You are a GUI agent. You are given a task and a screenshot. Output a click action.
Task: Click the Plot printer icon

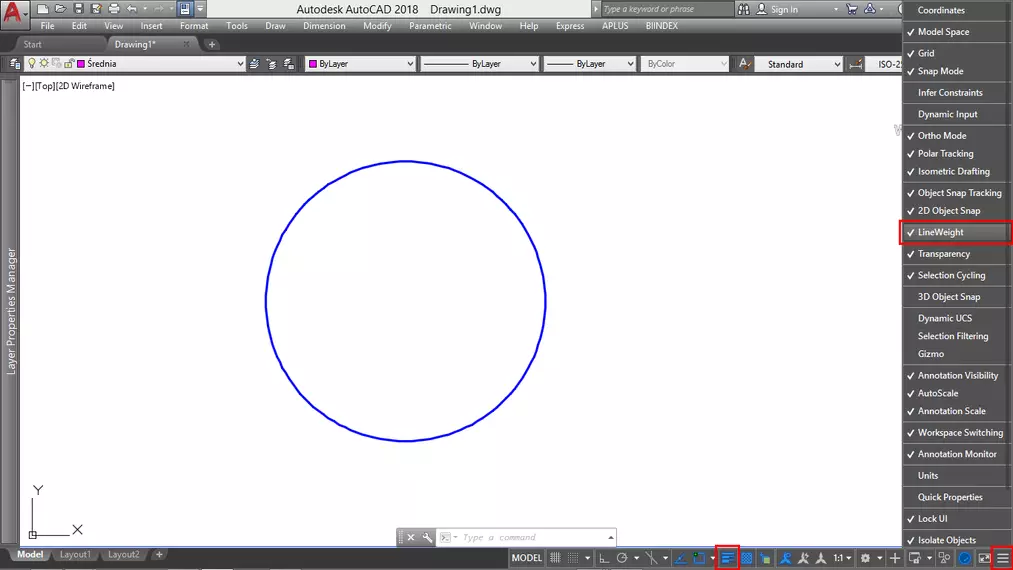[114, 9]
